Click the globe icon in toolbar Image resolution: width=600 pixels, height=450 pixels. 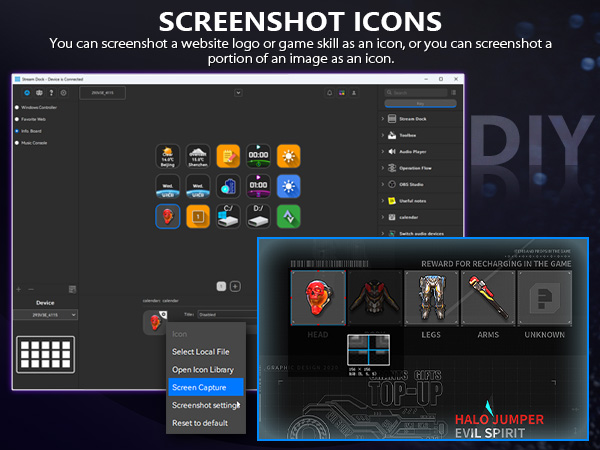click(x=39, y=93)
